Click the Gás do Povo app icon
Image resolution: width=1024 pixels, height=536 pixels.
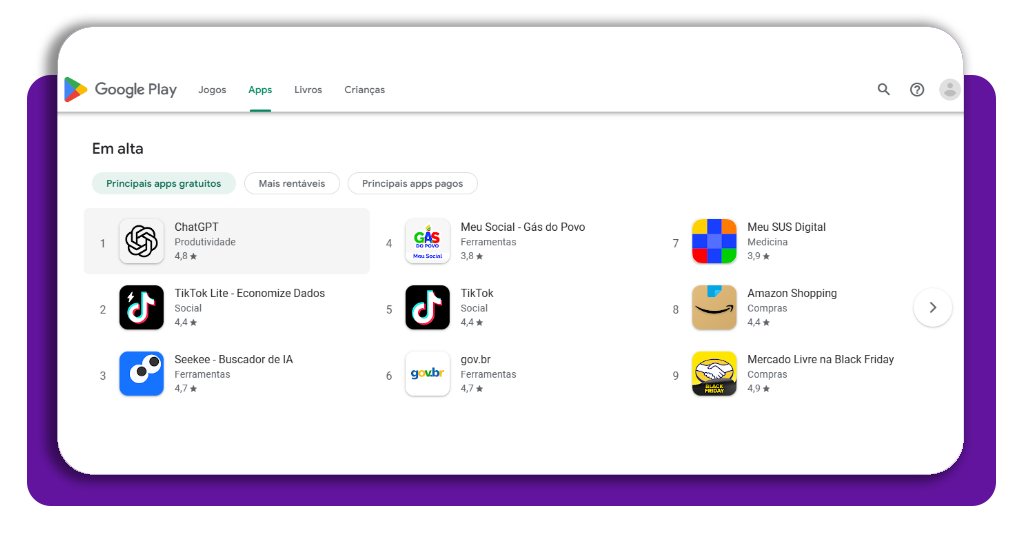[428, 241]
